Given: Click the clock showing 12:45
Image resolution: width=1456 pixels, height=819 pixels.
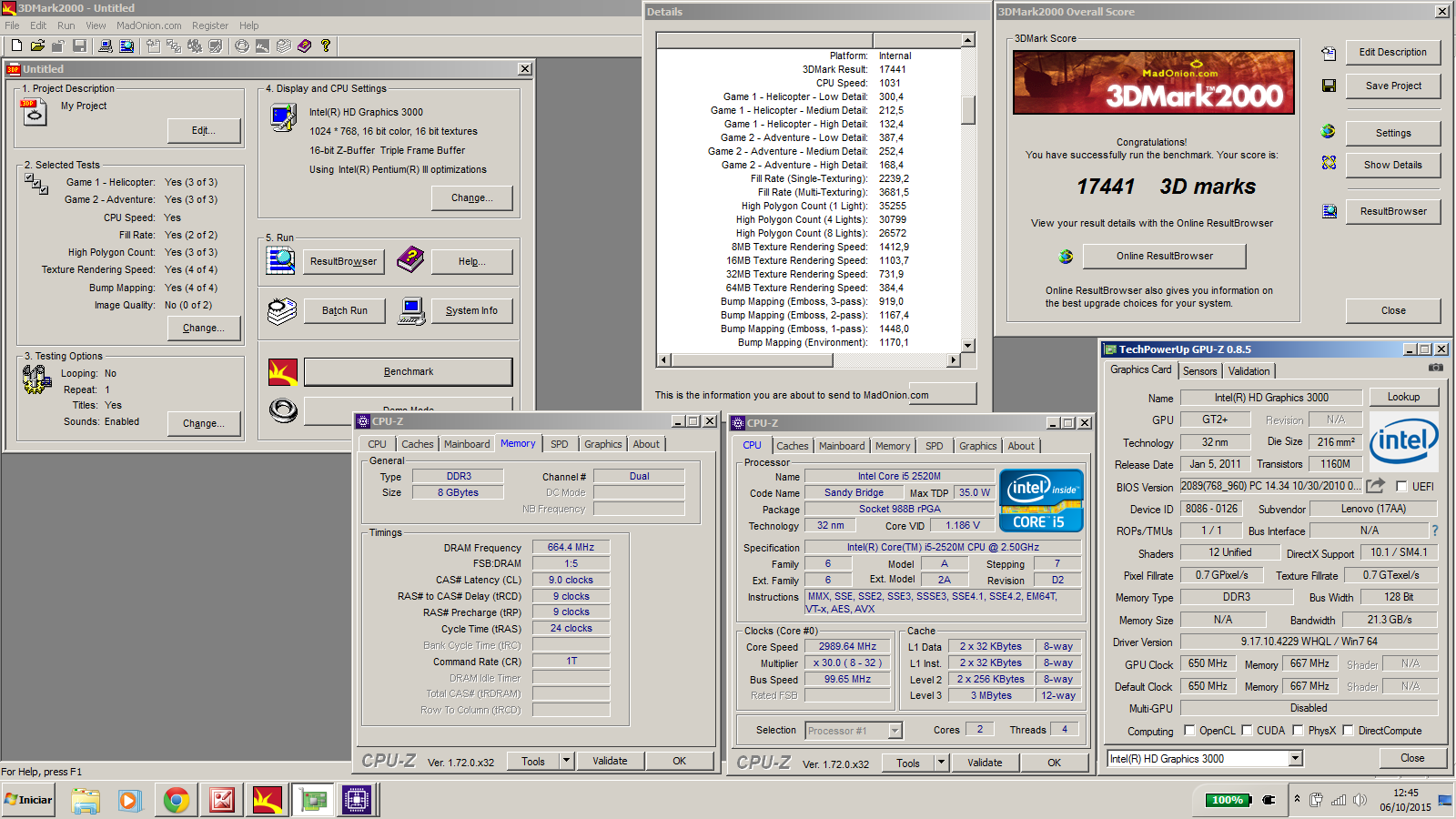Looking at the screenshot, I should [1405, 793].
